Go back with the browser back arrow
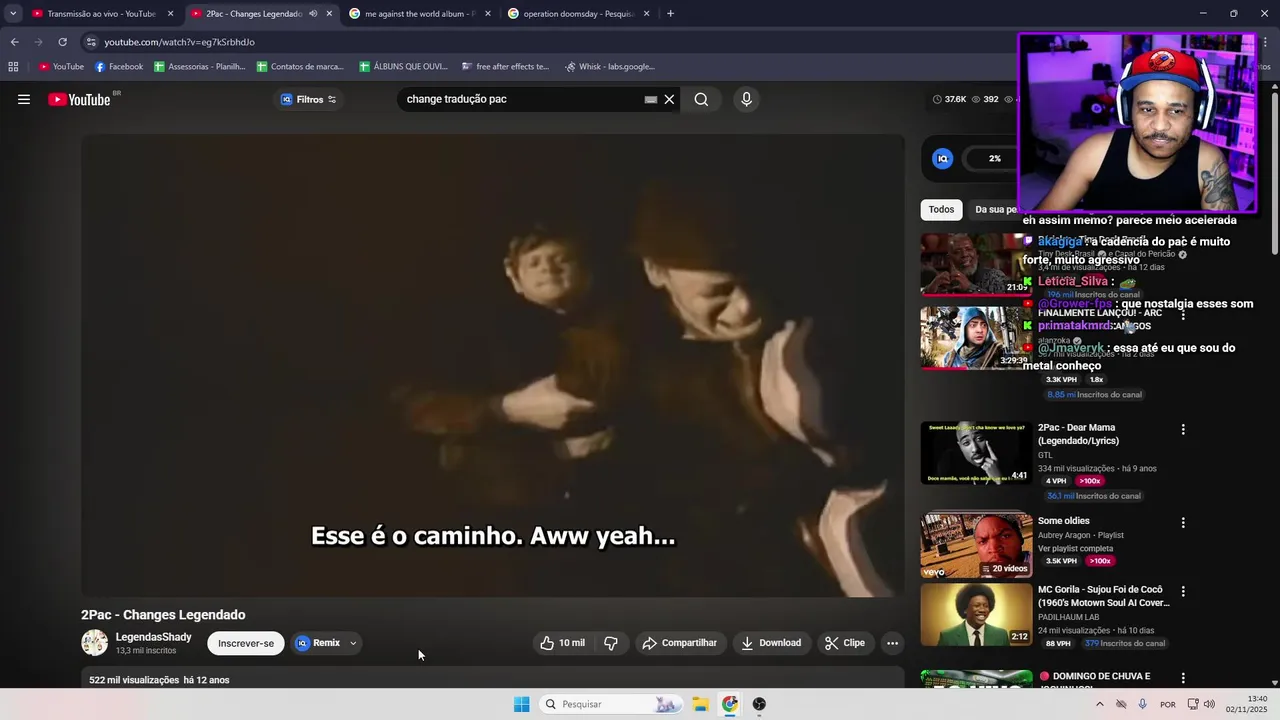The height and width of the screenshot is (720, 1280). (14, 42)
